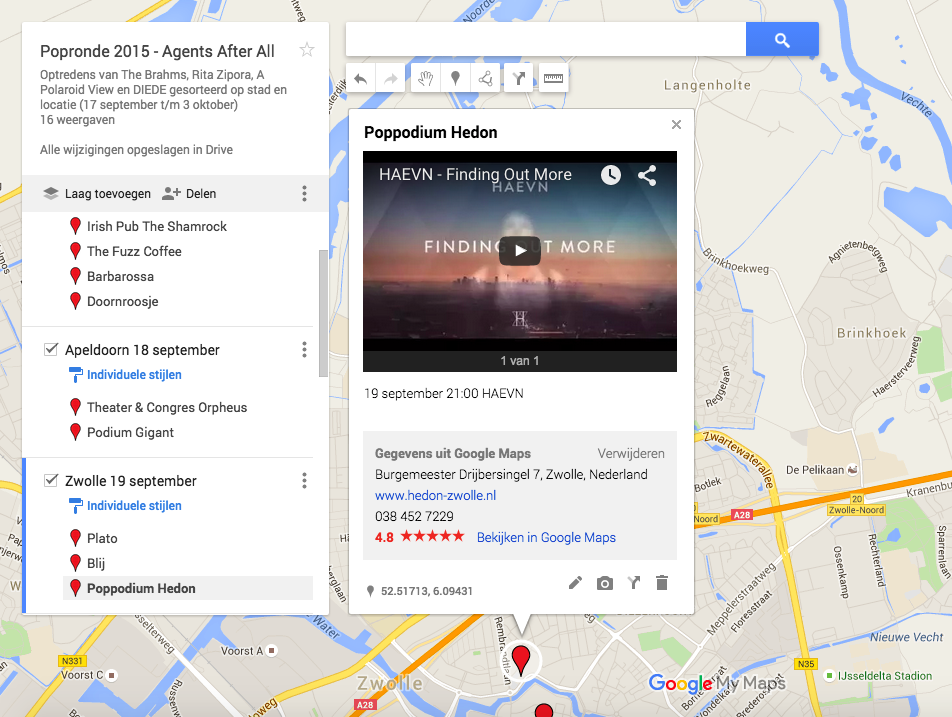The image size is (952, 717).
Task: Open www.hedon-zwolle.nl link
Action: 435,495
